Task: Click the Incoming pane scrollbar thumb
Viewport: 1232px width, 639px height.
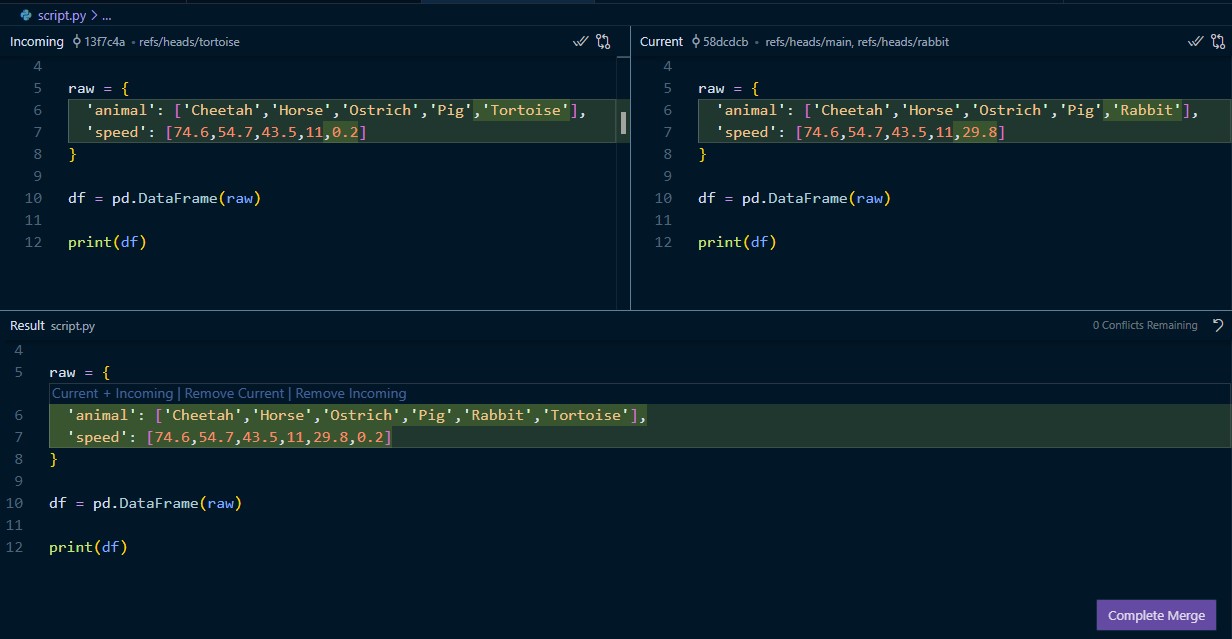Action: point(624,123)
